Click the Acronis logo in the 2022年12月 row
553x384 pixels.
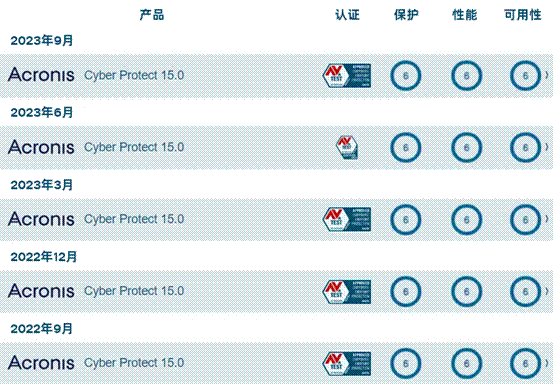pyautogui.click(x=41, y=291)
